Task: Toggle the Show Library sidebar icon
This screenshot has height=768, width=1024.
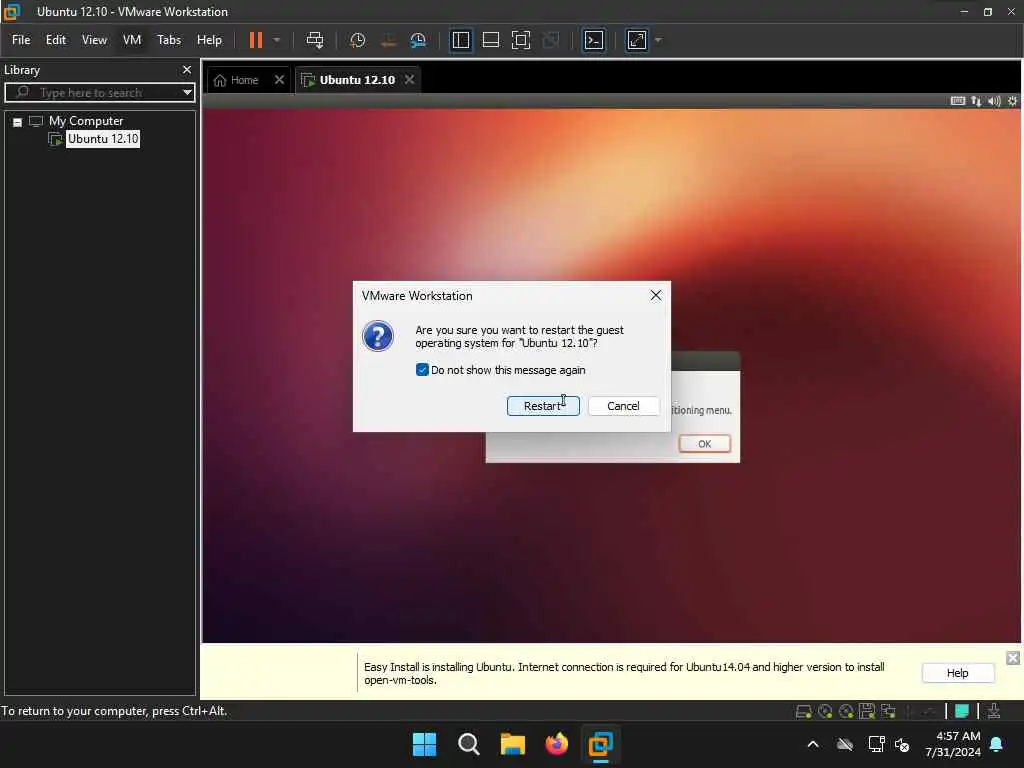Action: tap(461, 40)
